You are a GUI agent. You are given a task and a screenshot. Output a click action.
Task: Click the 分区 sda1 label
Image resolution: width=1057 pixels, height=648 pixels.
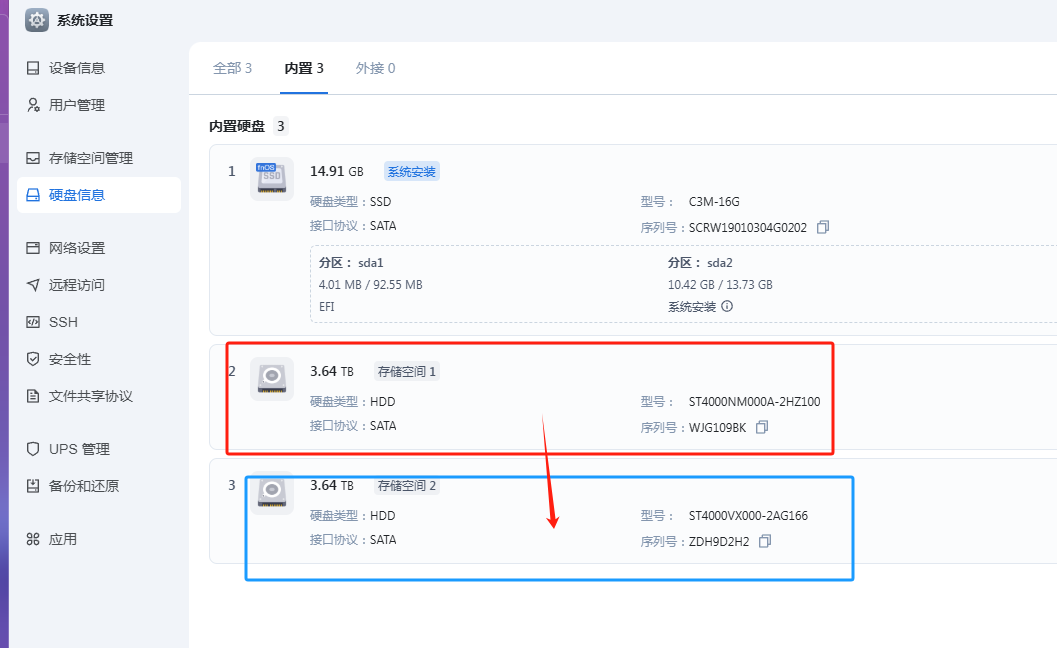(x=351, y=263)
